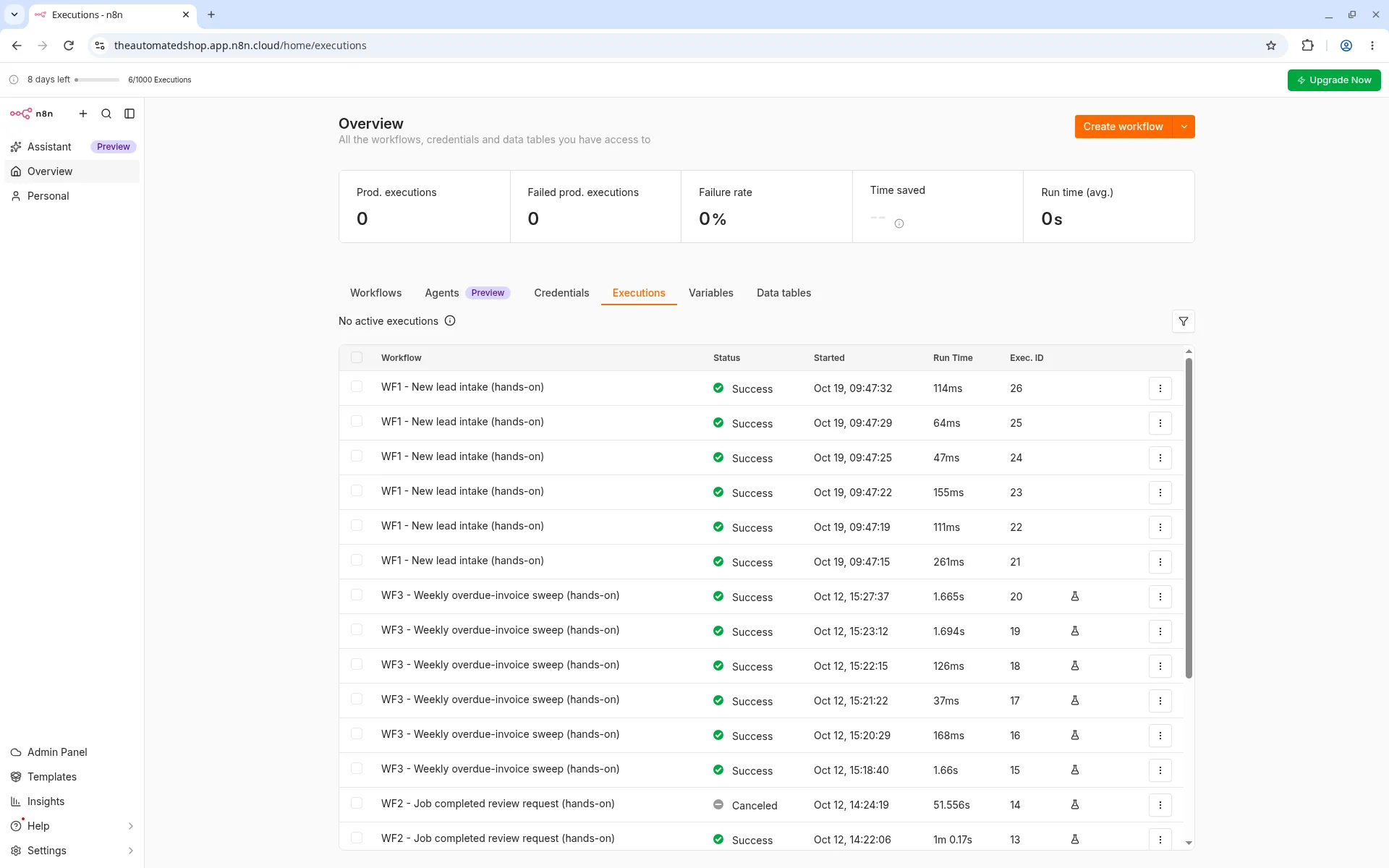Screen dimensions: 1389x868
Task: Open actions menu for execution 20
Action: (x=1160, y=597)
